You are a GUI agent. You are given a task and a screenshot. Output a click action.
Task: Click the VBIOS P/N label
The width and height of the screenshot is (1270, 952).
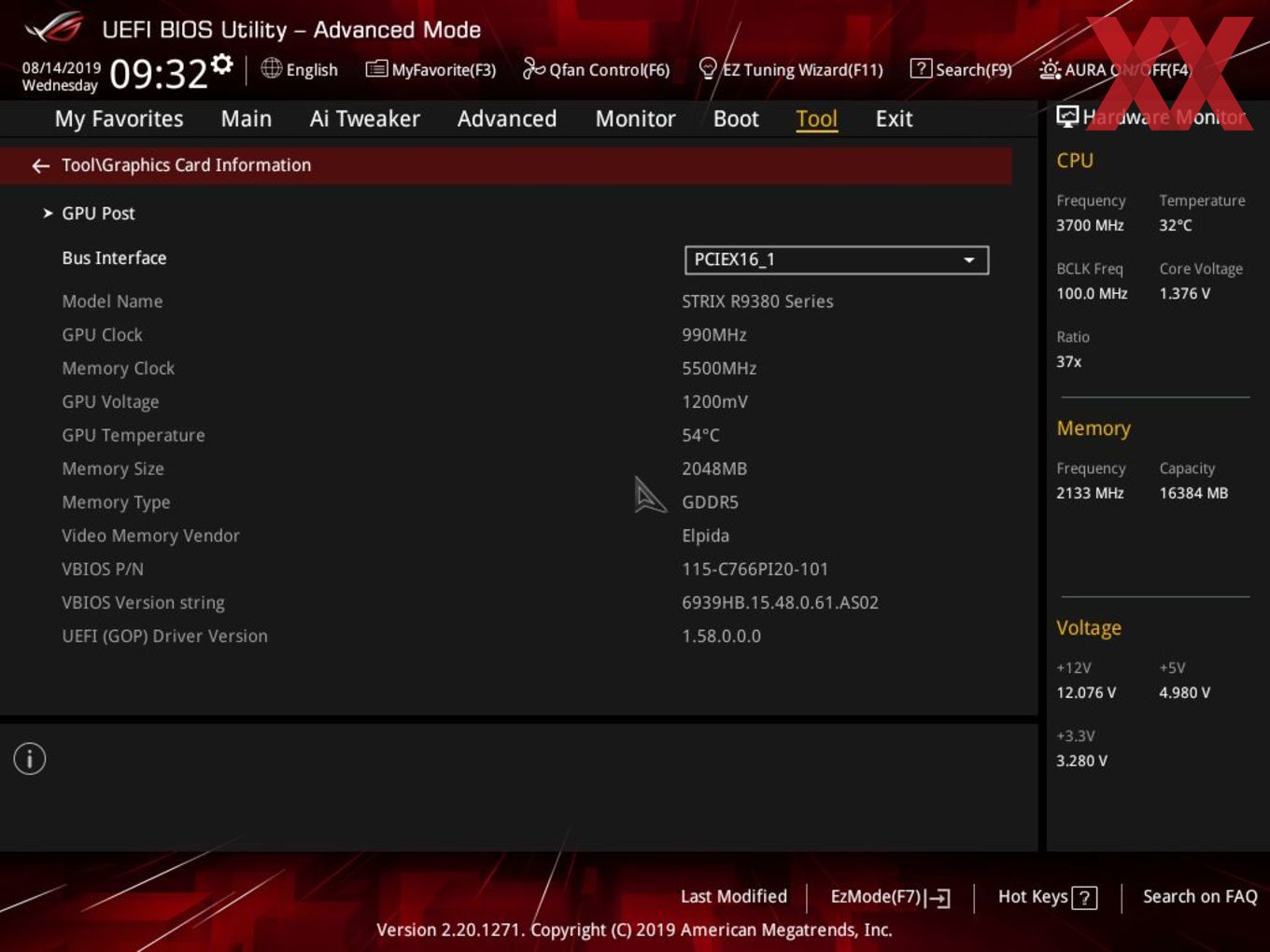pyautogui.click(x=103, y=569)
